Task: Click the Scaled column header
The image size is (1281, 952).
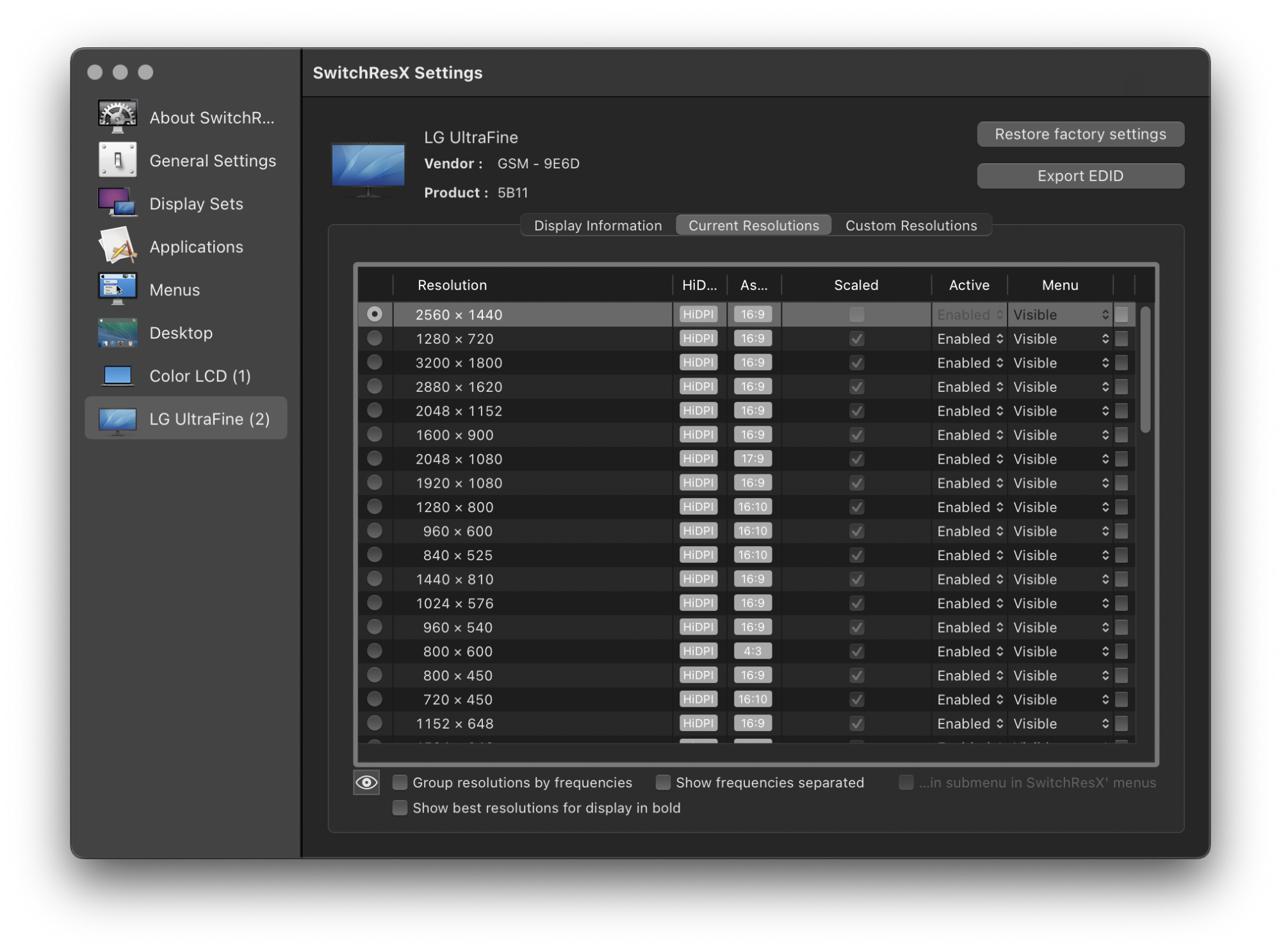Action: click(x=856, y=285)
